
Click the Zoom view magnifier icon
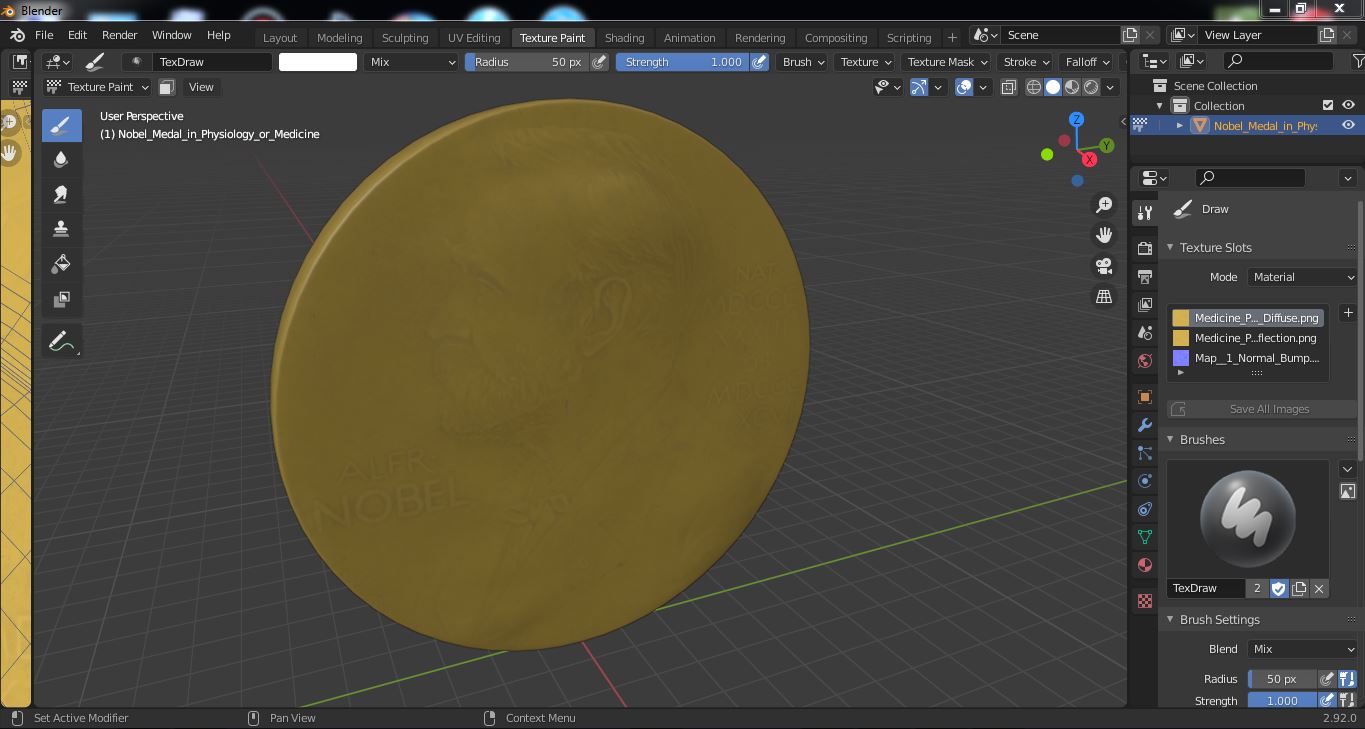coord(1104,205)
